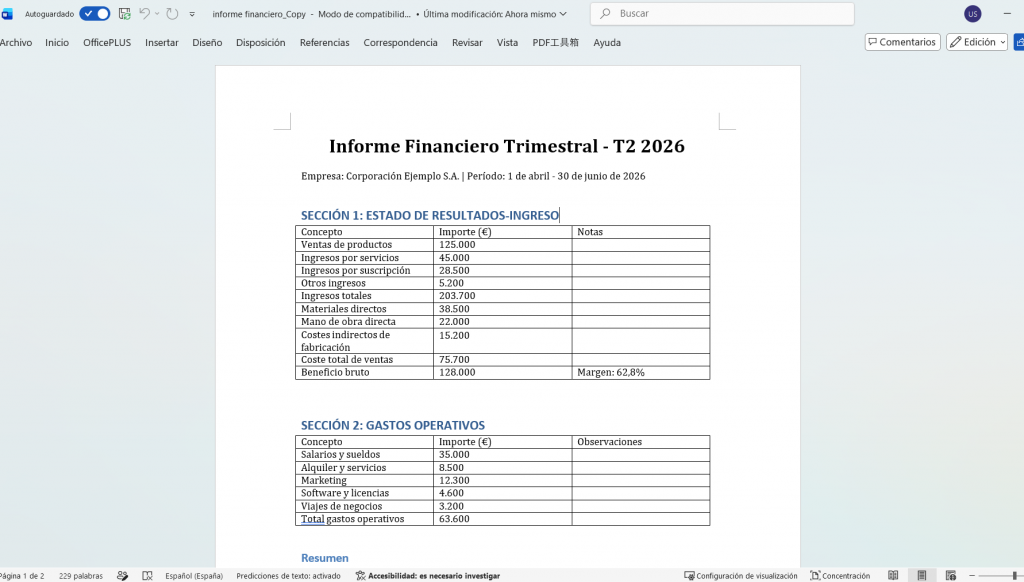Click the Ingresos totales cell

point(364,296)
